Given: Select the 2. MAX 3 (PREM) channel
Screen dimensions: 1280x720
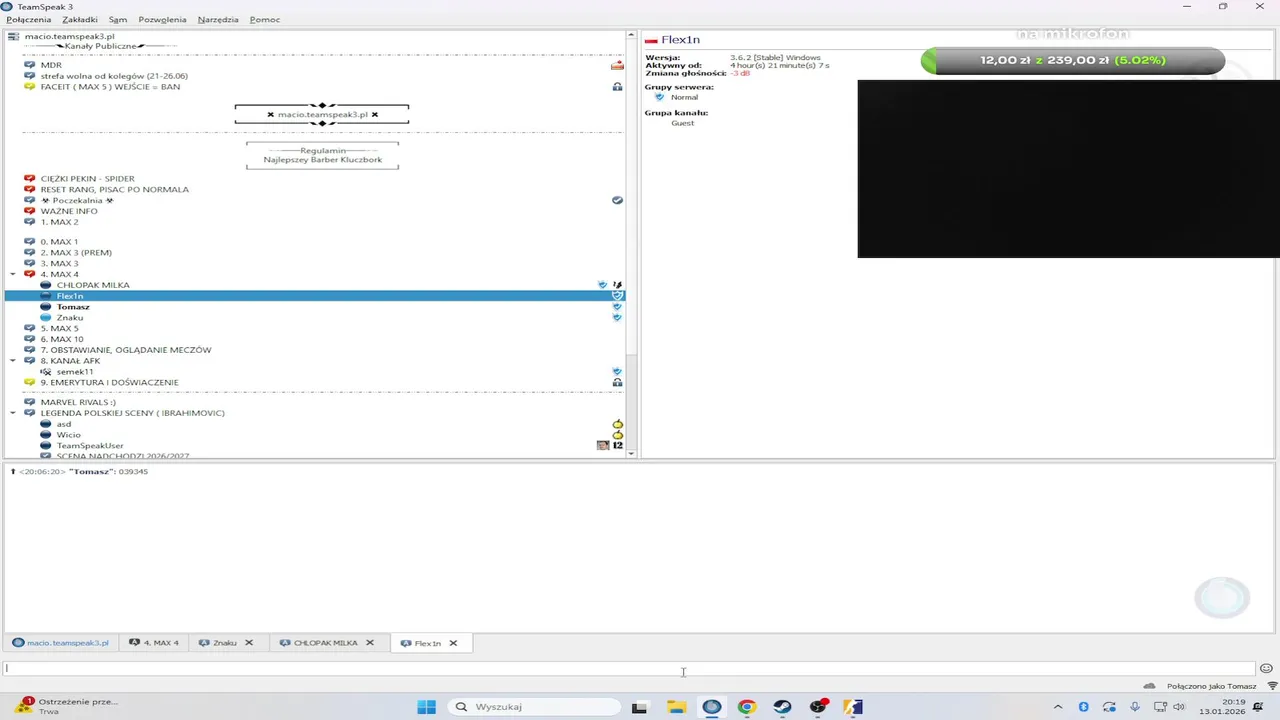Looking at the screenshot, I should coord(76,253).
